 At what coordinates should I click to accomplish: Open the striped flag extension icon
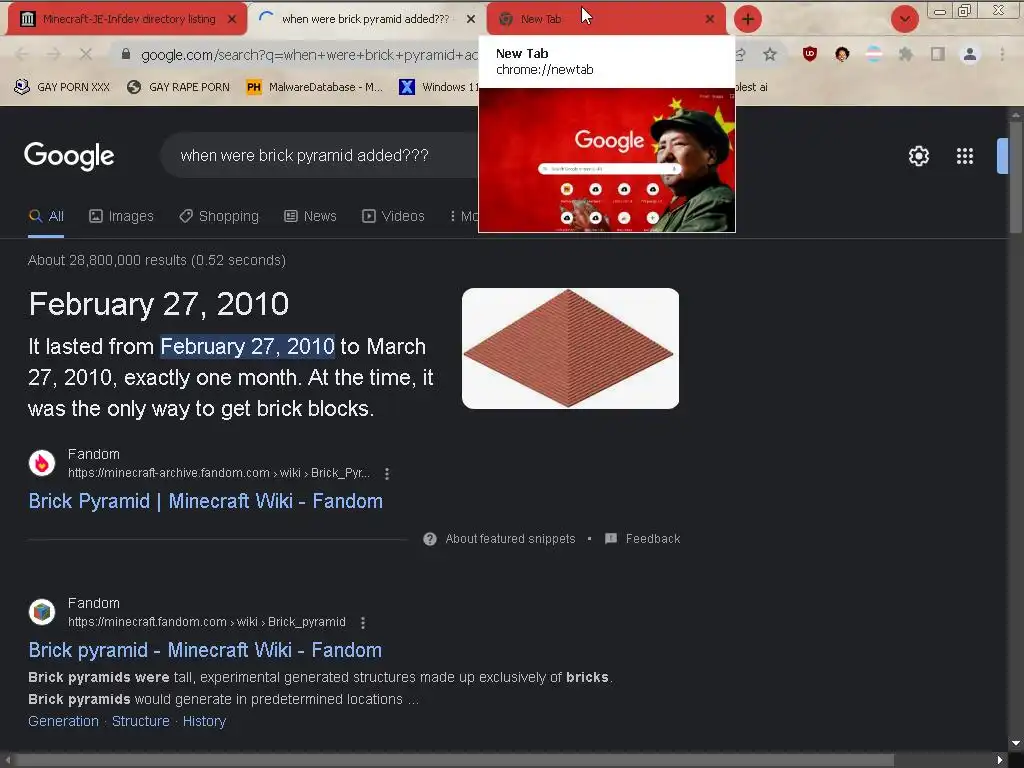coord(874,54)
